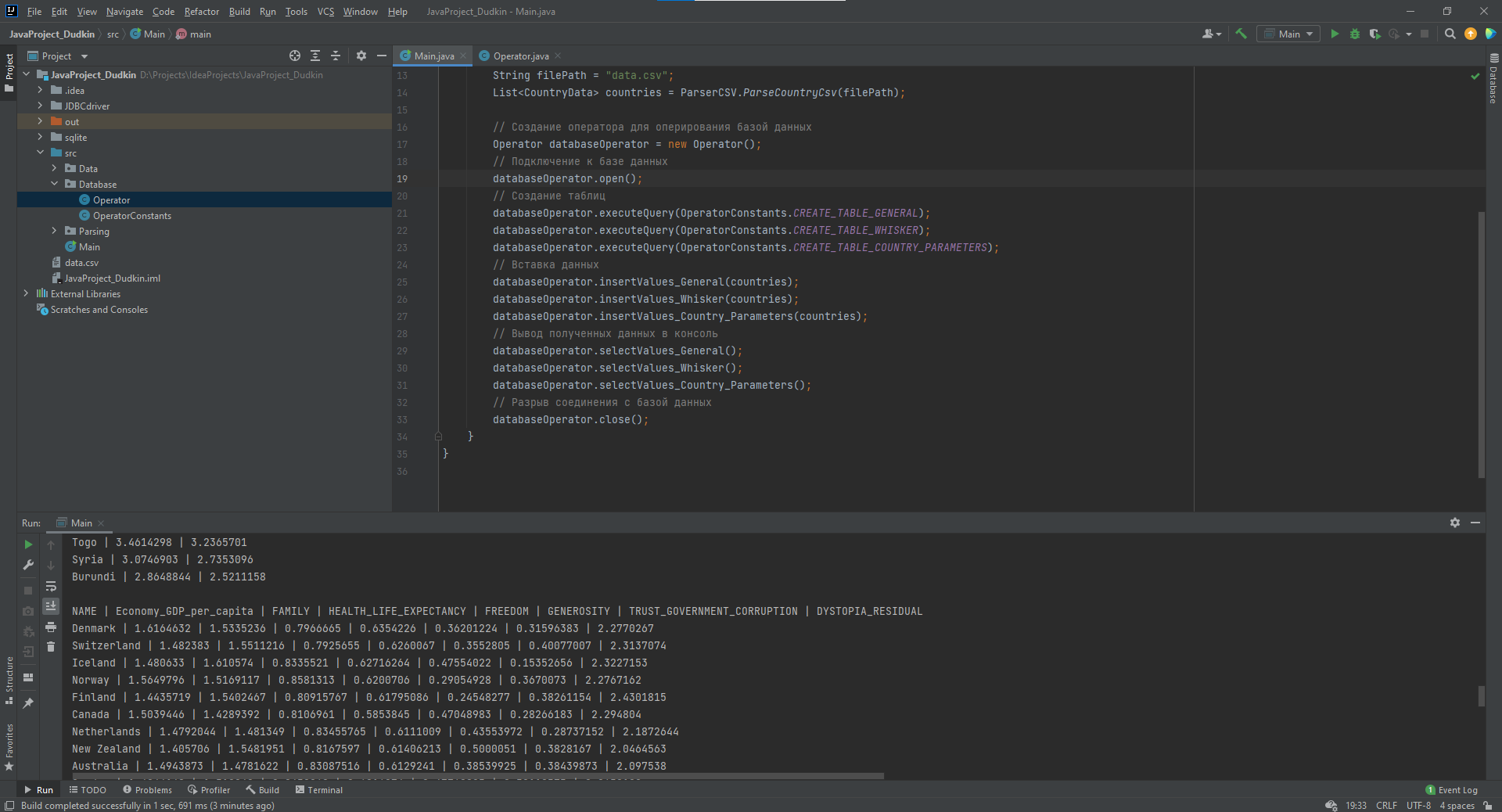Rerun Main in the Run panel
This screenshot has width=1502, height=812.
point(28,544)
